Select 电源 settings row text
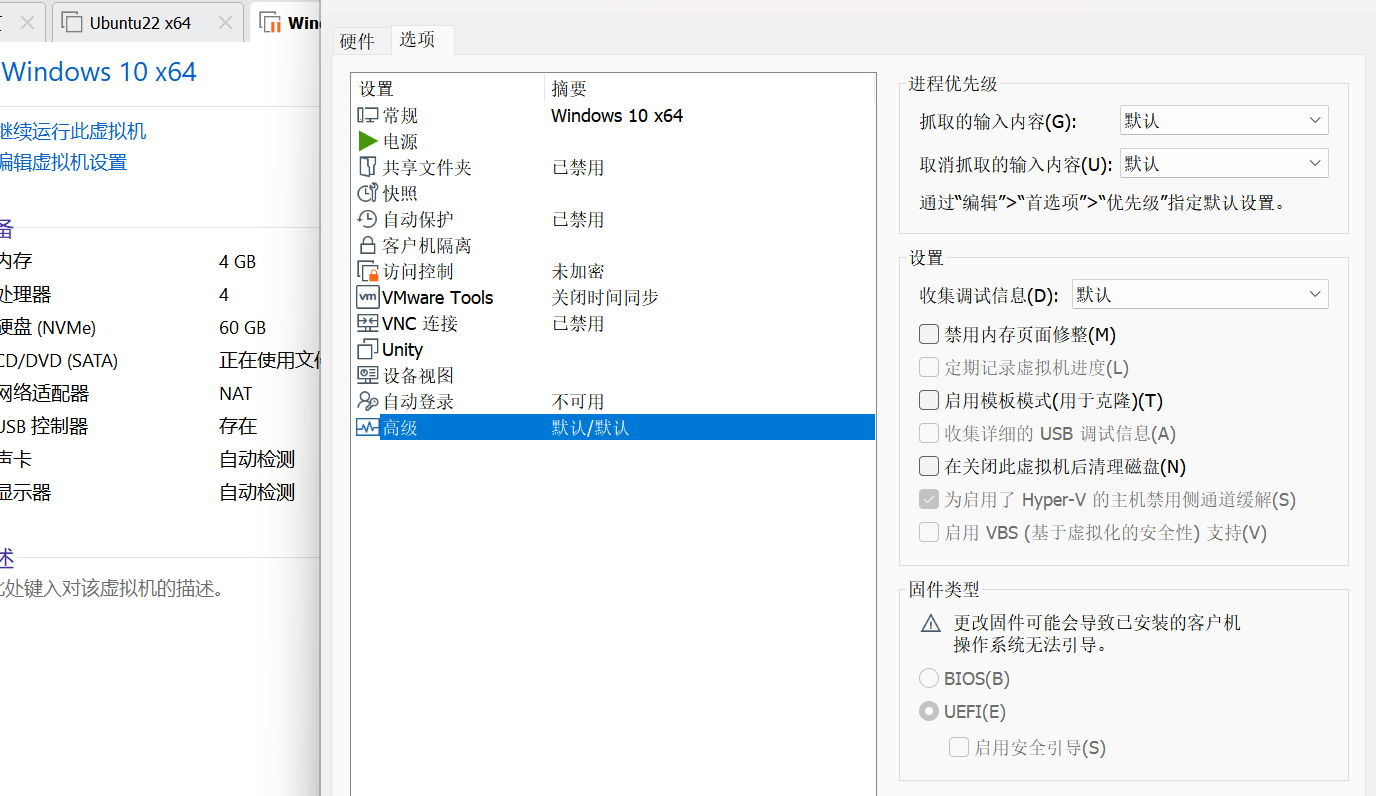This screenshot has width=1376, height=796. pos(400,142)
